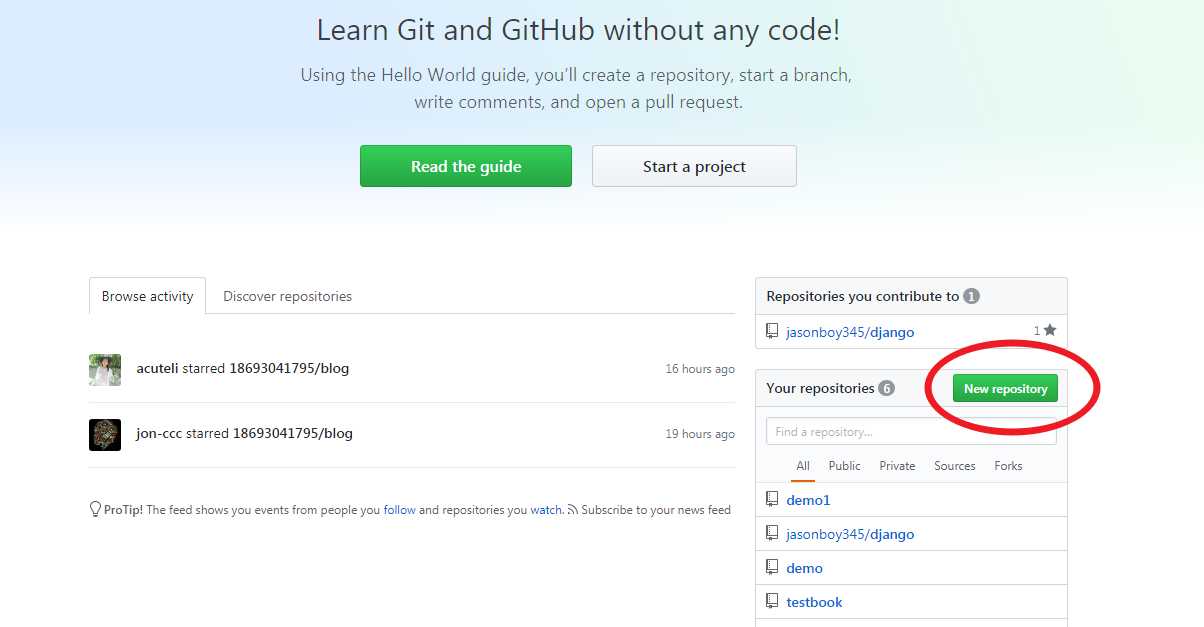Filter repositories by Public
1204x627 pixels.
[x=844, y=466]
